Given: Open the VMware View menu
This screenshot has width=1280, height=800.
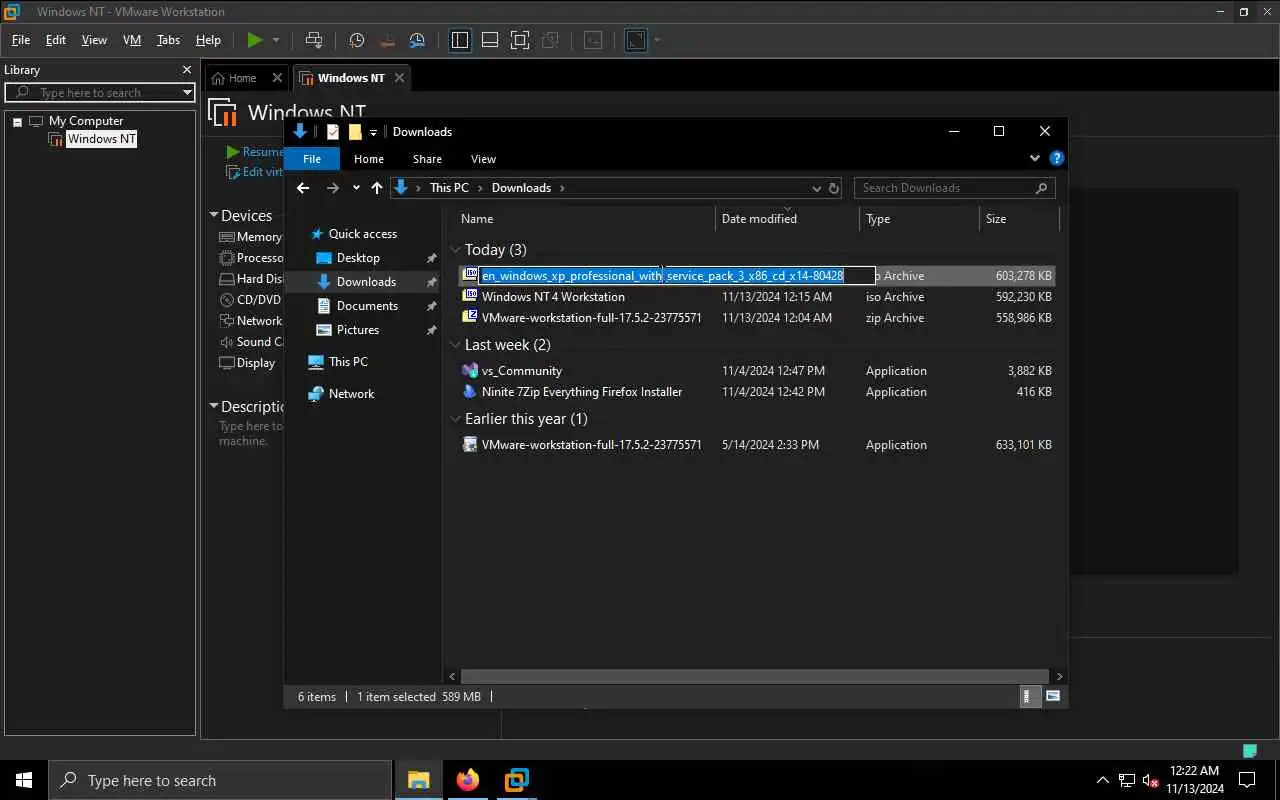Looking at the screenshot, I should [x=94, y=40].
